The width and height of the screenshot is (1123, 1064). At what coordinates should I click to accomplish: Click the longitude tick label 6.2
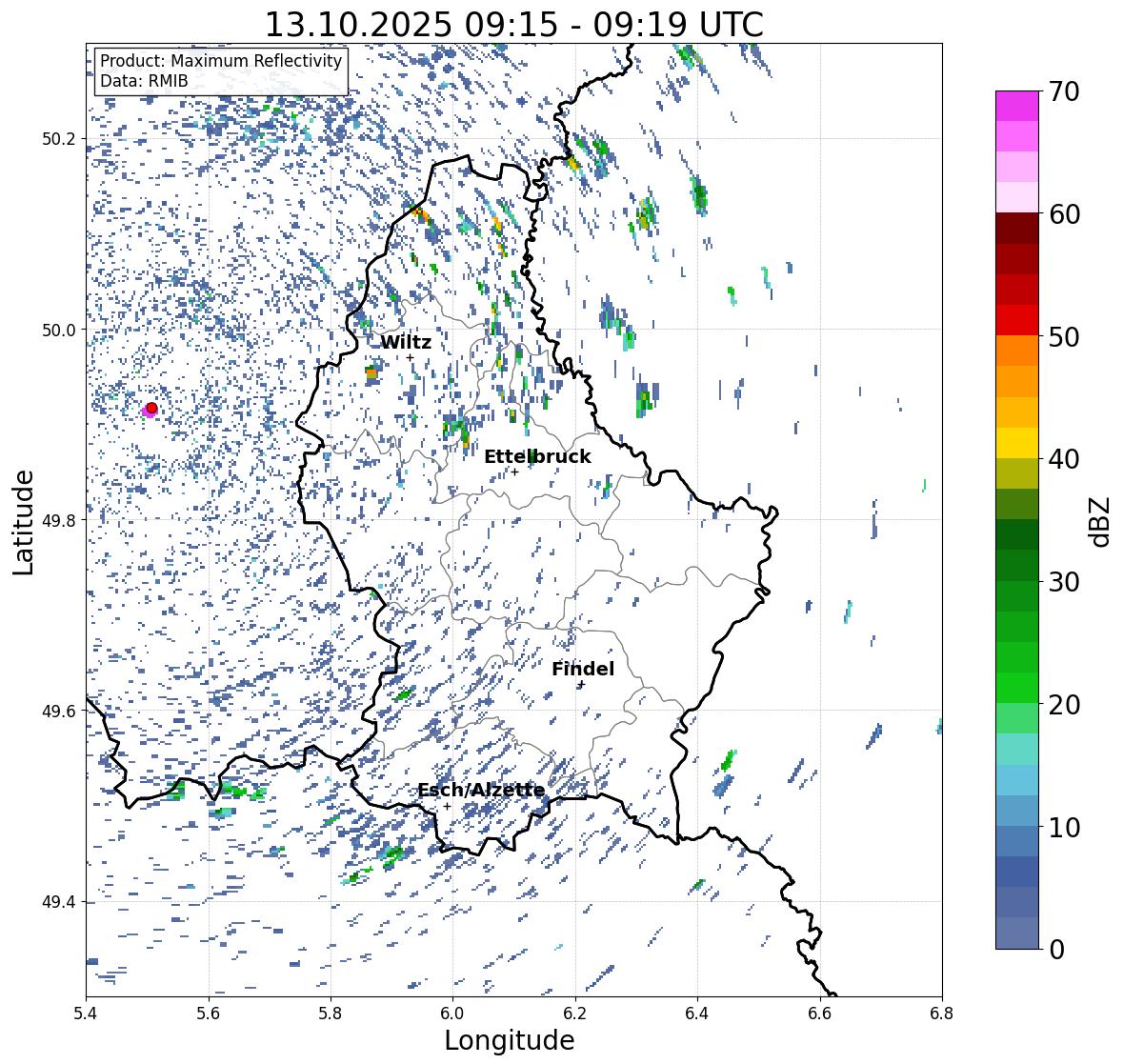(x=575, y=1014)
